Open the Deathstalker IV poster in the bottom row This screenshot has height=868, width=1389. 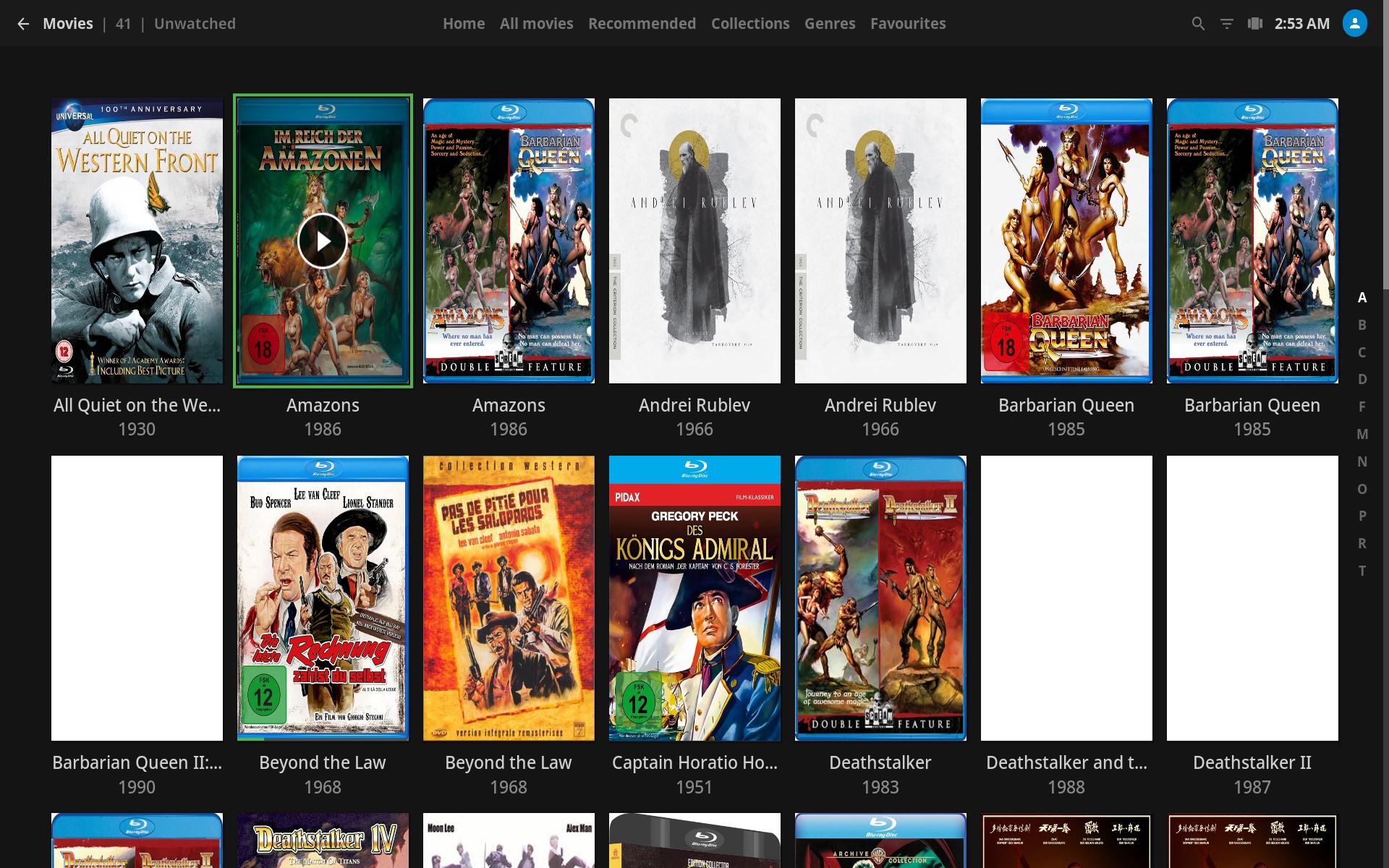[x=323, y=841]
